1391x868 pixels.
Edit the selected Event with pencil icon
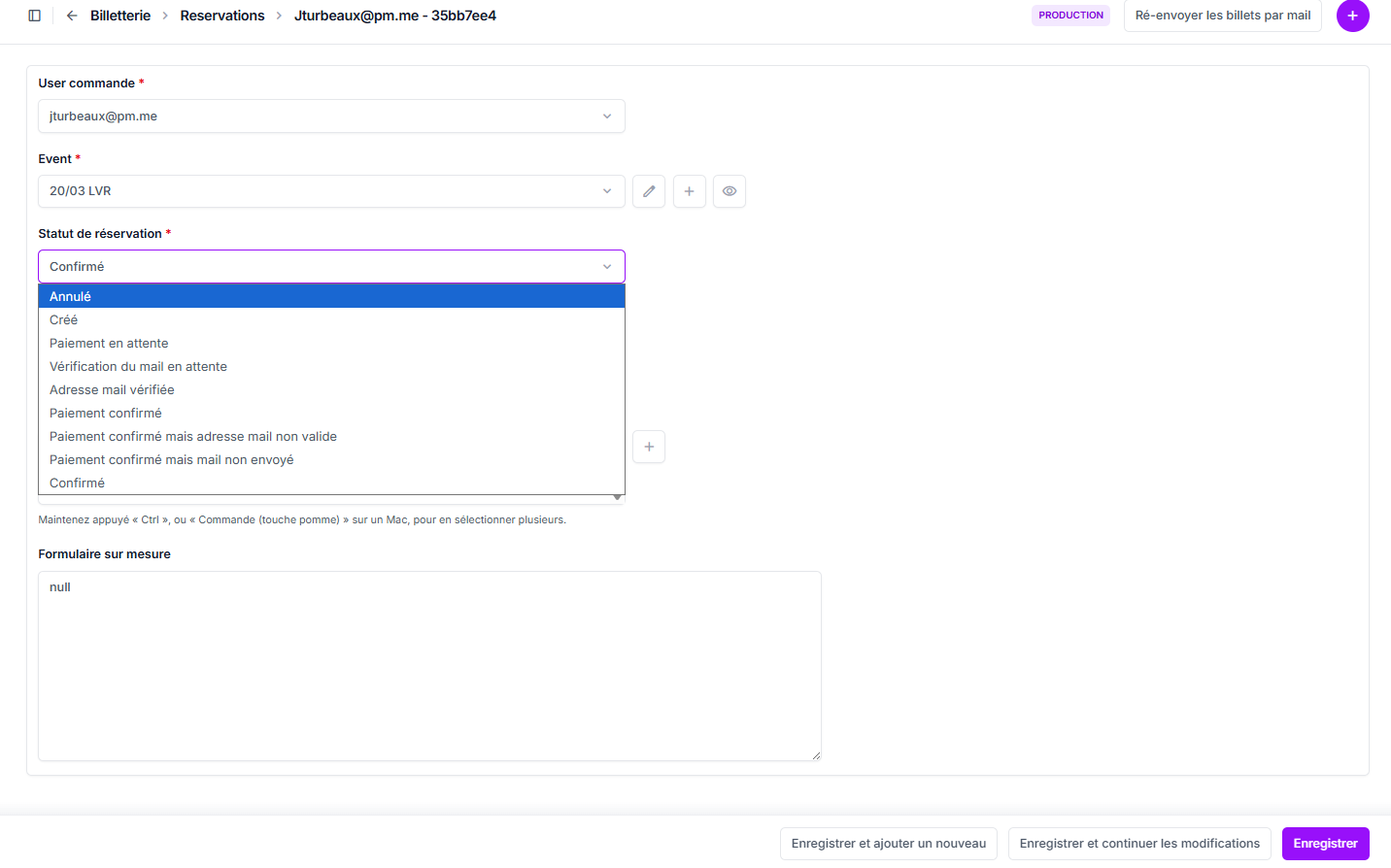[649, 191]
